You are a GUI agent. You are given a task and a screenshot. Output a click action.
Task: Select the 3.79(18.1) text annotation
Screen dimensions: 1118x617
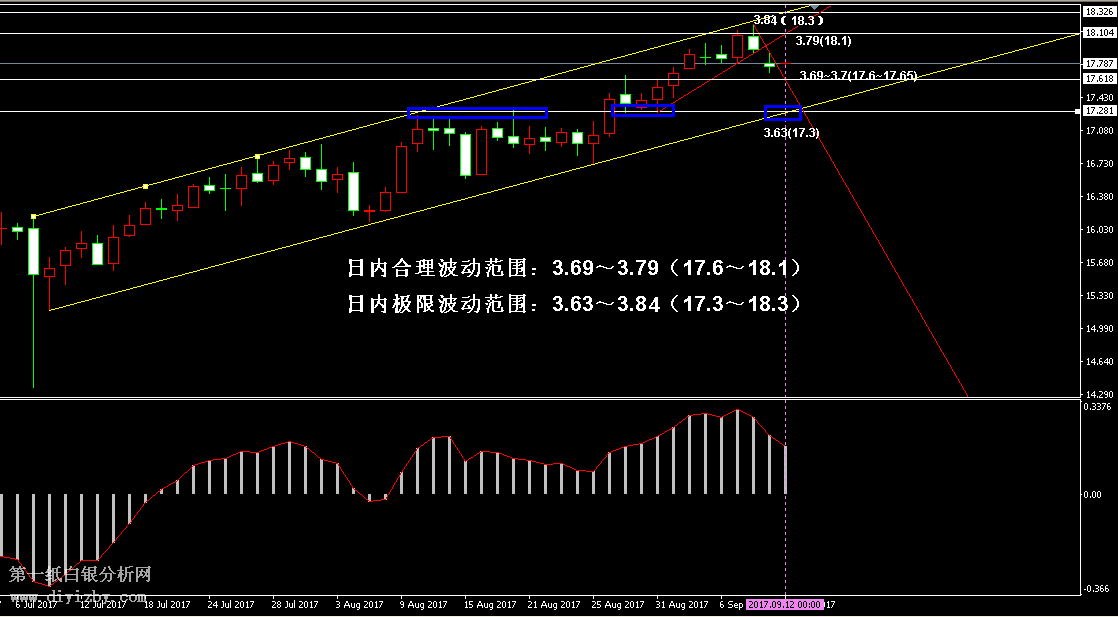(x=824, y=41)
